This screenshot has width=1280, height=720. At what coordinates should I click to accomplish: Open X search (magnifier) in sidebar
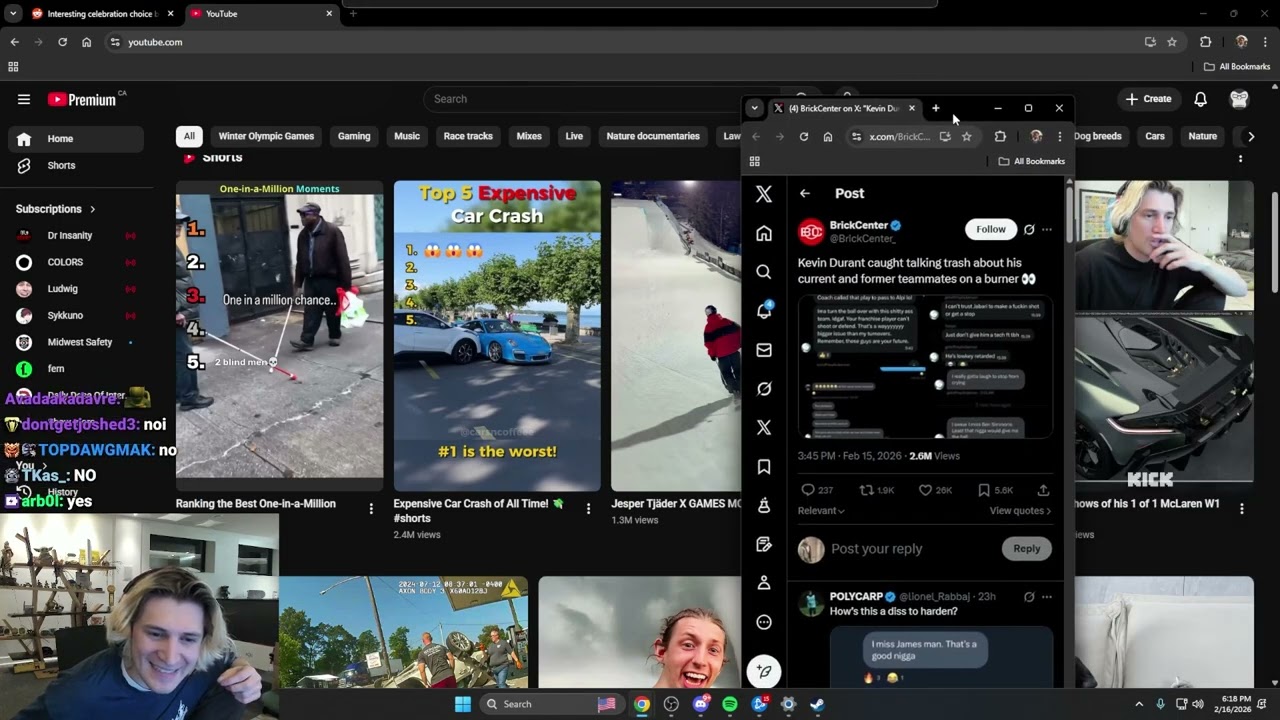(x=764, y=272)
